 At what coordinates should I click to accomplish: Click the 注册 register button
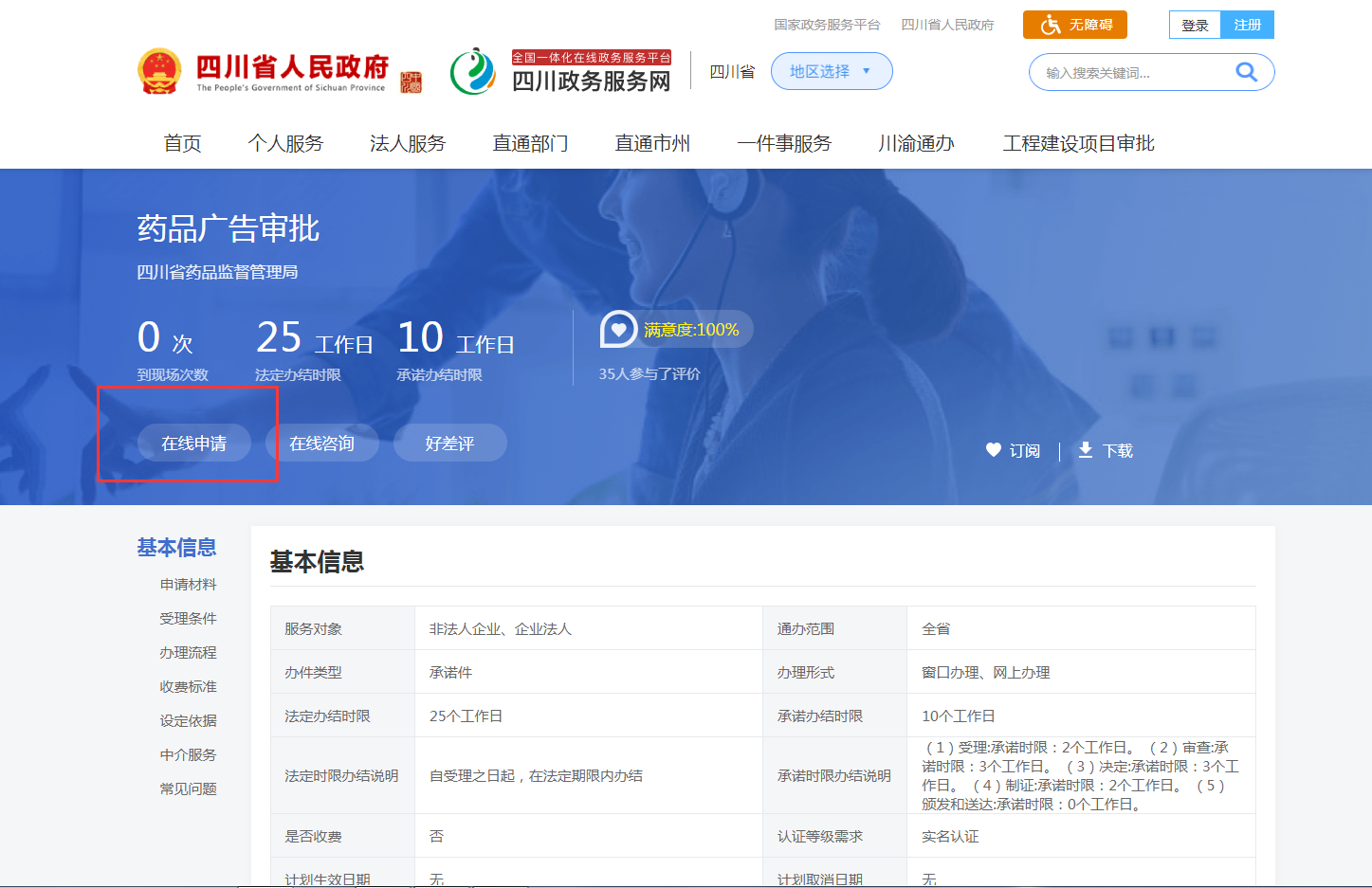point(1247,25)
